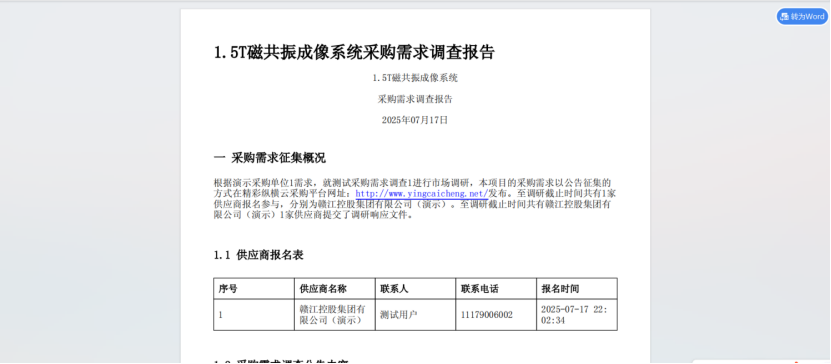The width and height of the screenshot is (831, 364).
Task: Click the table cell with sequence number 1
Action: pos(254,315)
